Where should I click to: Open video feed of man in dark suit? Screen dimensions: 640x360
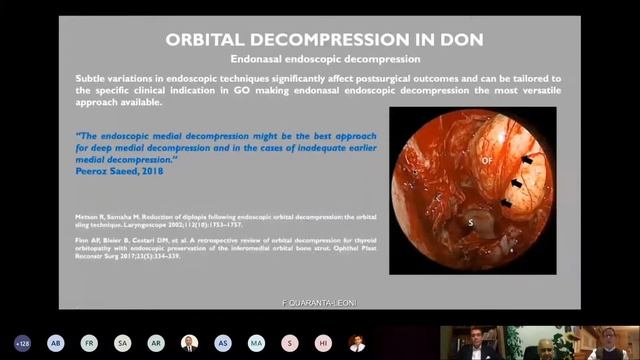(473, 343)
